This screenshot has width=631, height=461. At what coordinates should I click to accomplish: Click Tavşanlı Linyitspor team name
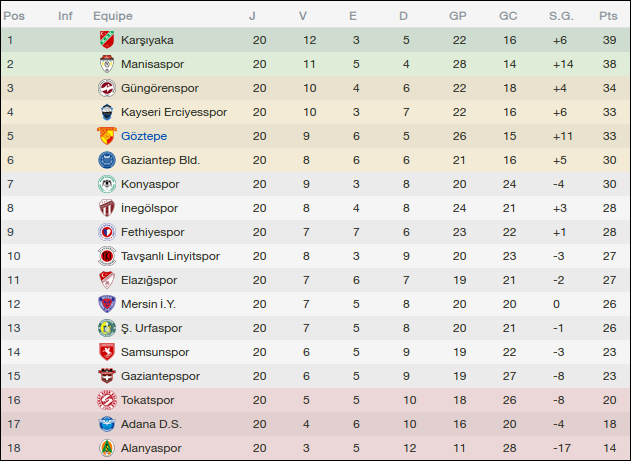click(x=170, y=256)
